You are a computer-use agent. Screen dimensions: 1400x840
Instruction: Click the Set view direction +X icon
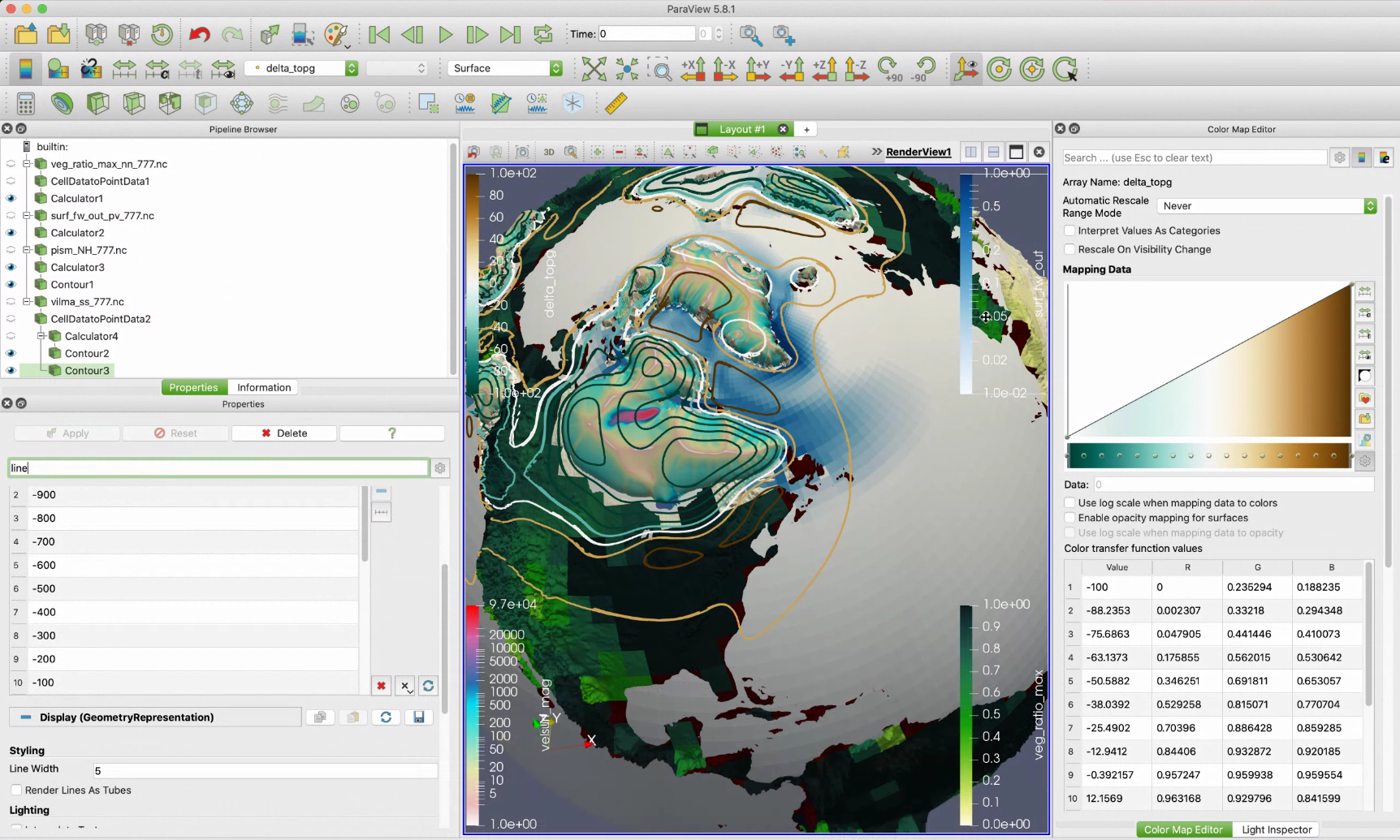click(x=693, y=69)
